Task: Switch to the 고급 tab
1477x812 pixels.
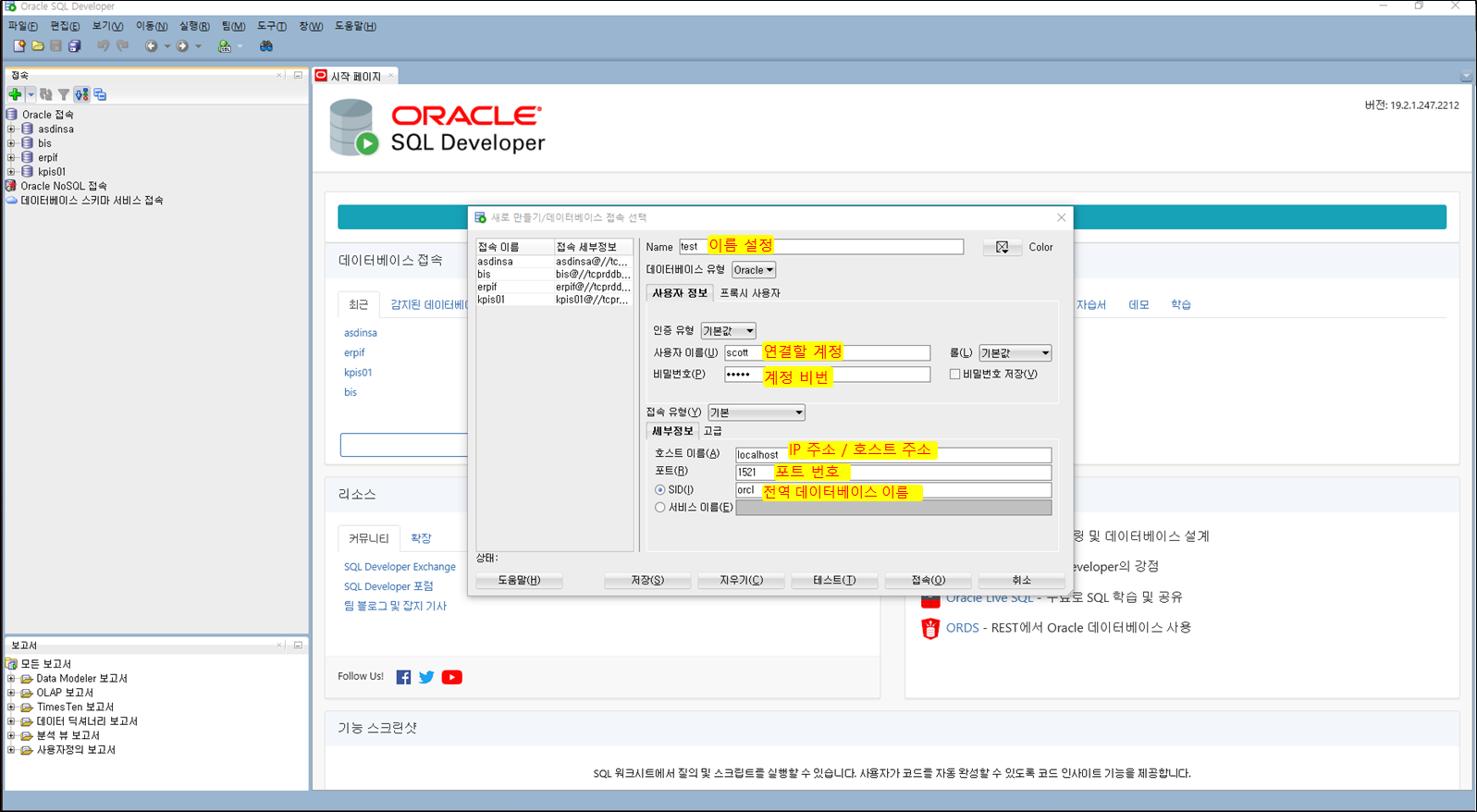Action: click(712, 431)
